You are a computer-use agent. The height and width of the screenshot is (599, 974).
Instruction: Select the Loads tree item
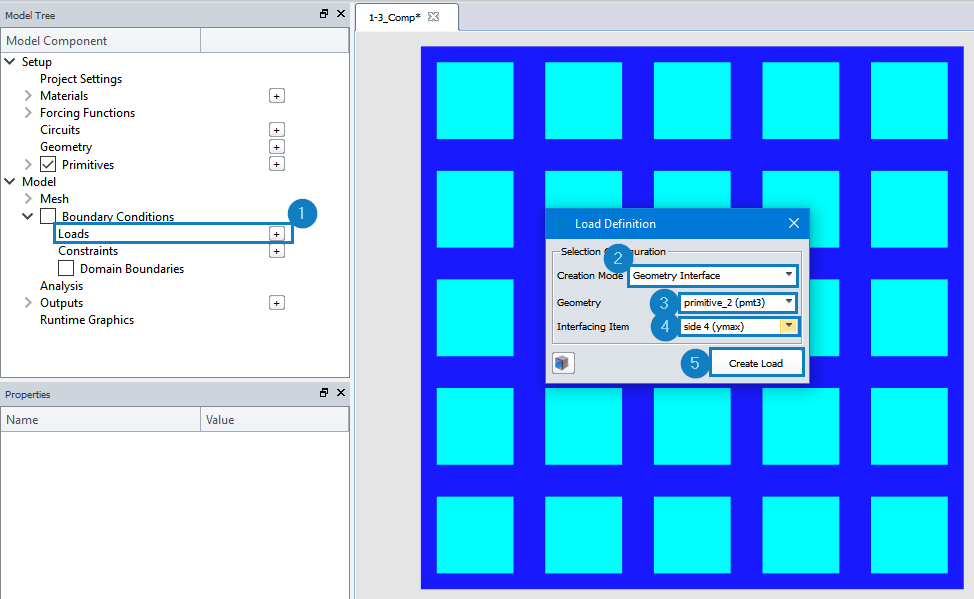[x=73, y=234]
